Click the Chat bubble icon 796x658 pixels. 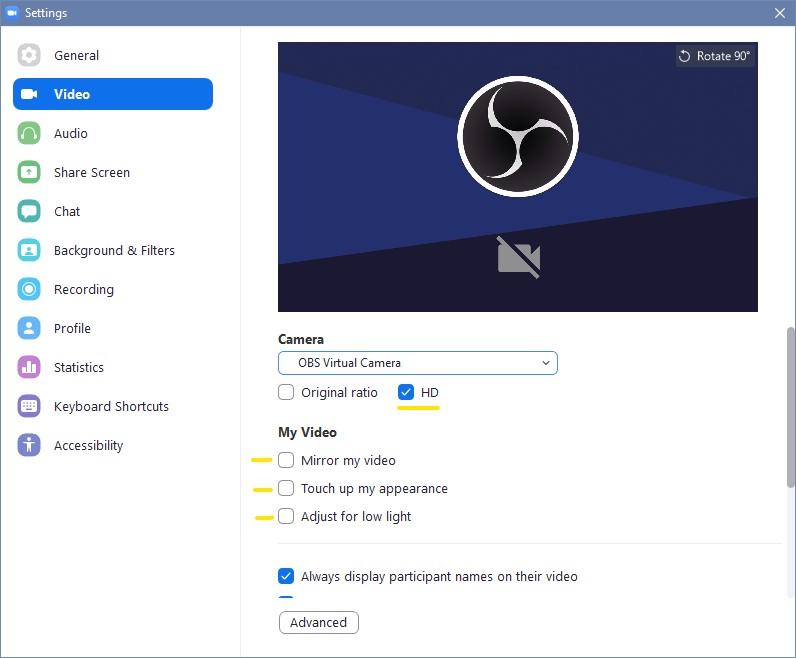tap(29, 211)
